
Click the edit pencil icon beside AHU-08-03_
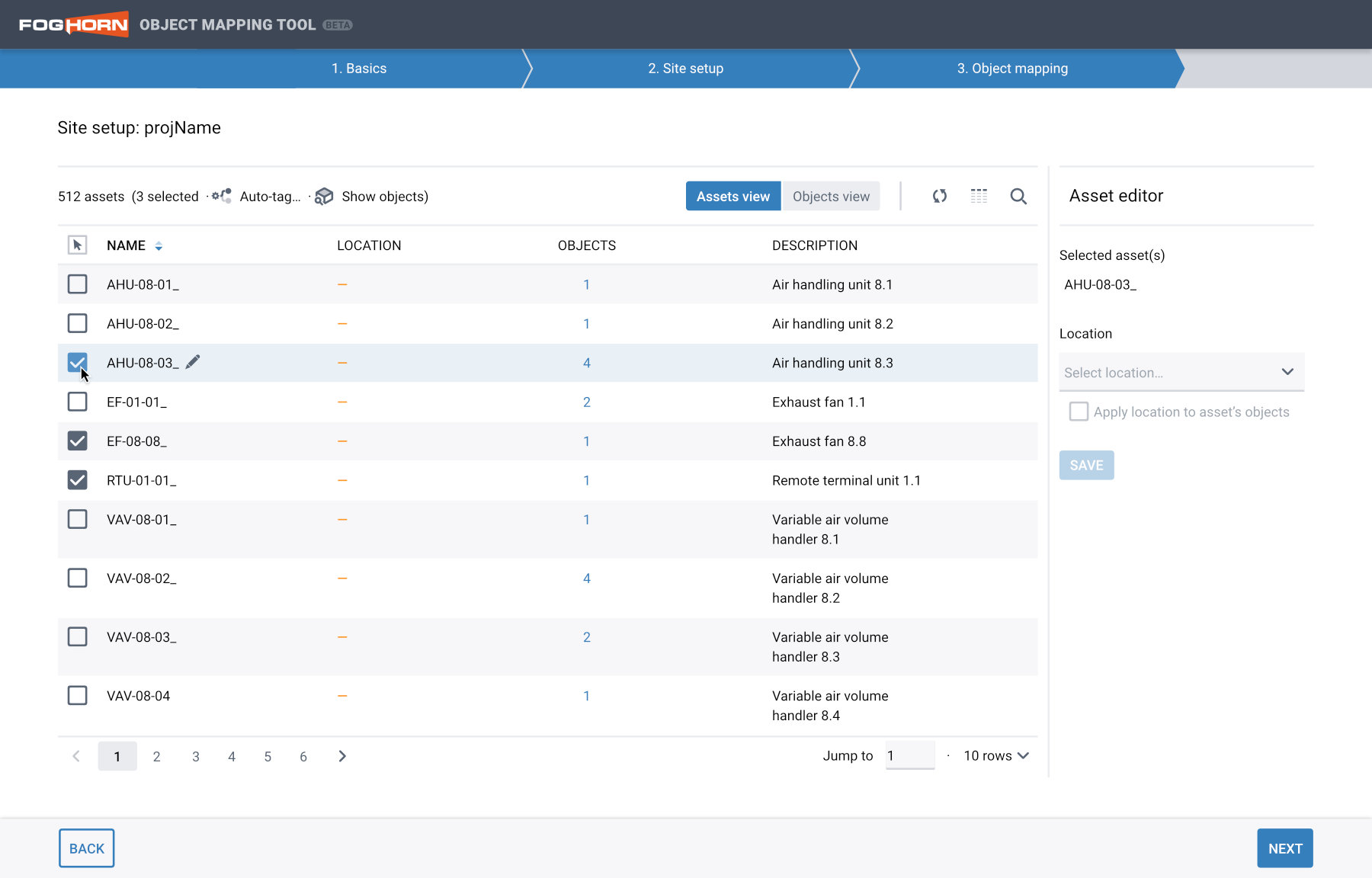pyautogui.click(x=193, y=361)
